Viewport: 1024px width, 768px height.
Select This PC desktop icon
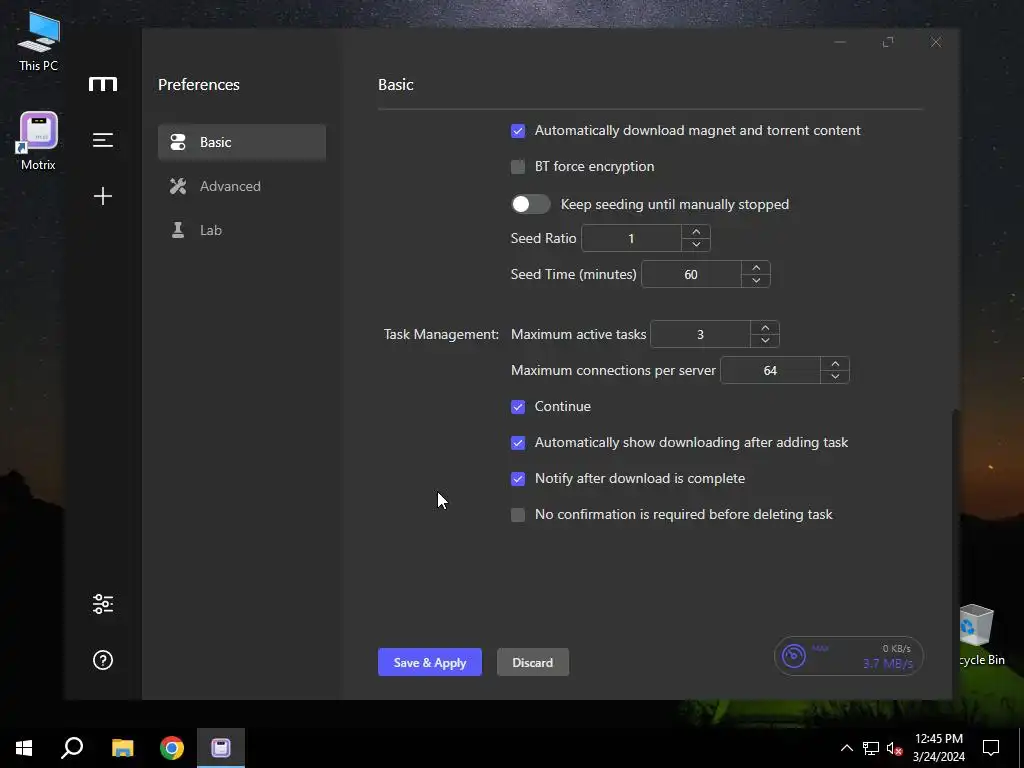[x=39, y=41]
